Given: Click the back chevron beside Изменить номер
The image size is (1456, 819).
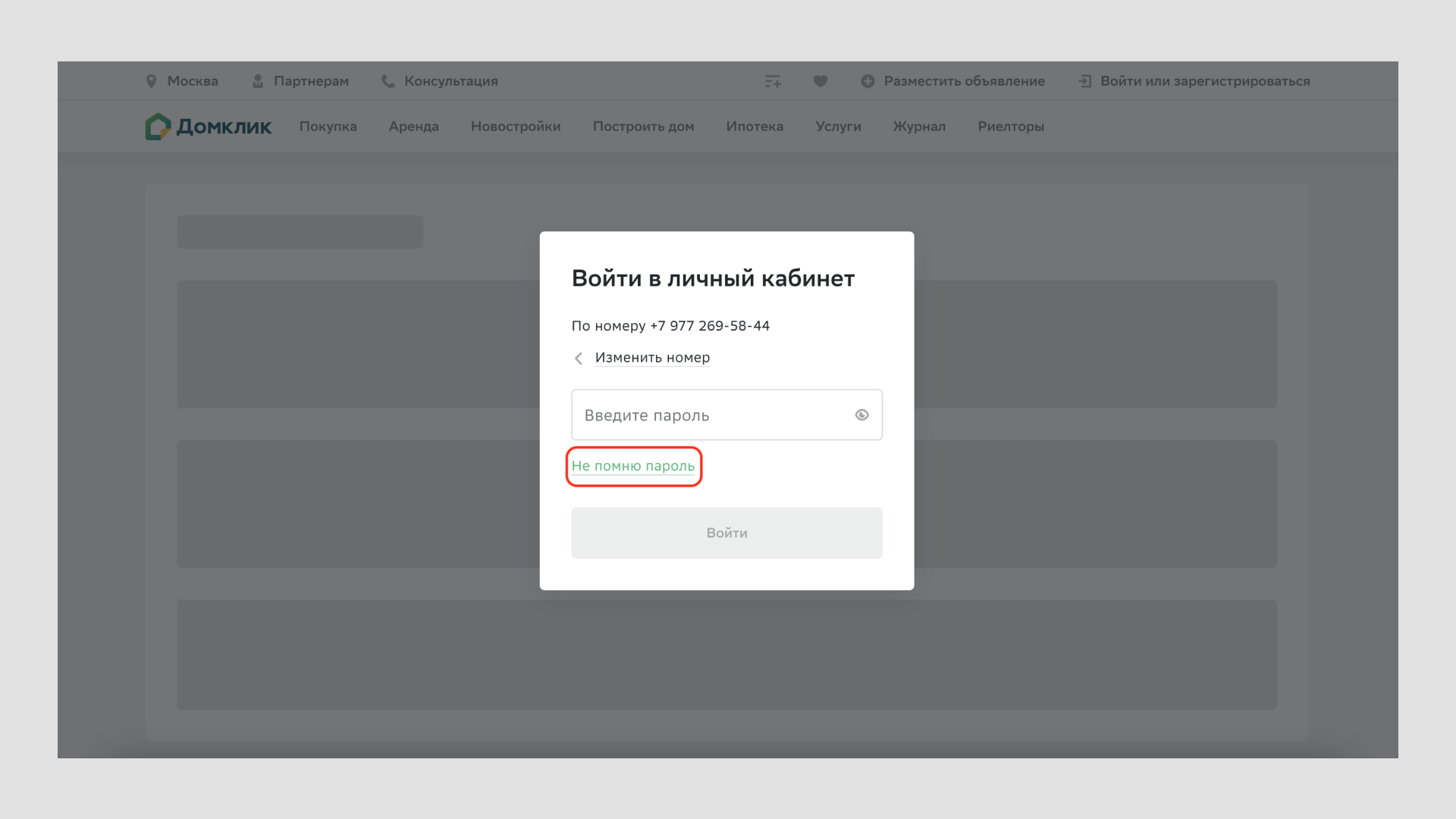Looking at the screenshot, I should pyautogui.click(x=579, y=359).
